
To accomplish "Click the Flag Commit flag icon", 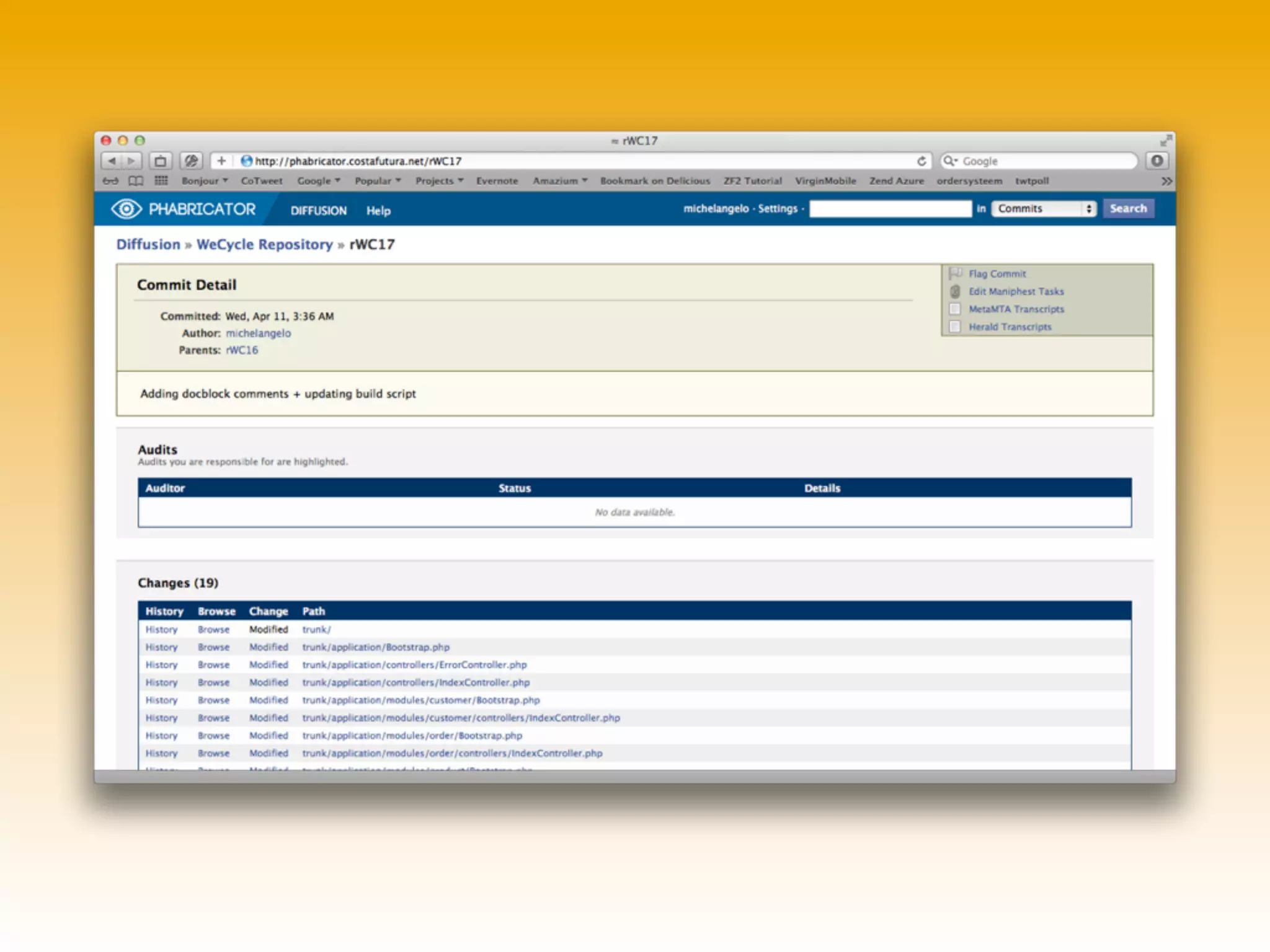I will pos(956,273).
